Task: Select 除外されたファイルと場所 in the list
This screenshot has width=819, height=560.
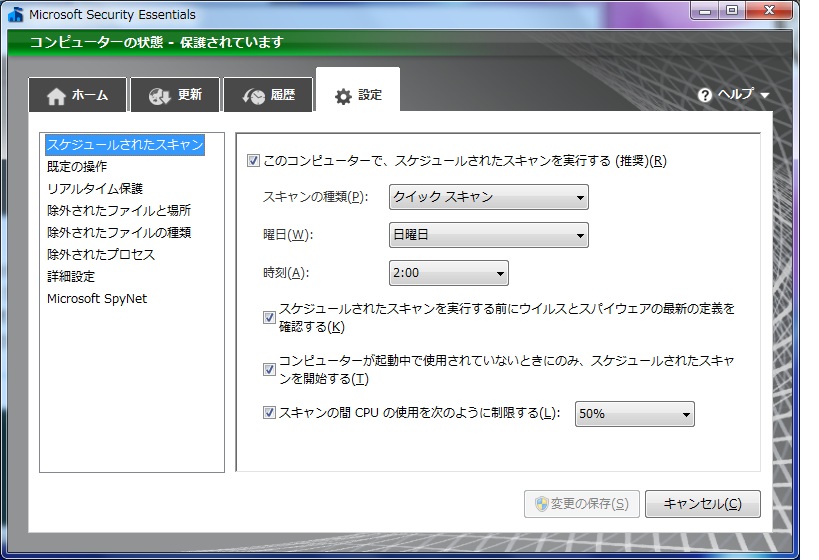Action: tap(119, 211)
